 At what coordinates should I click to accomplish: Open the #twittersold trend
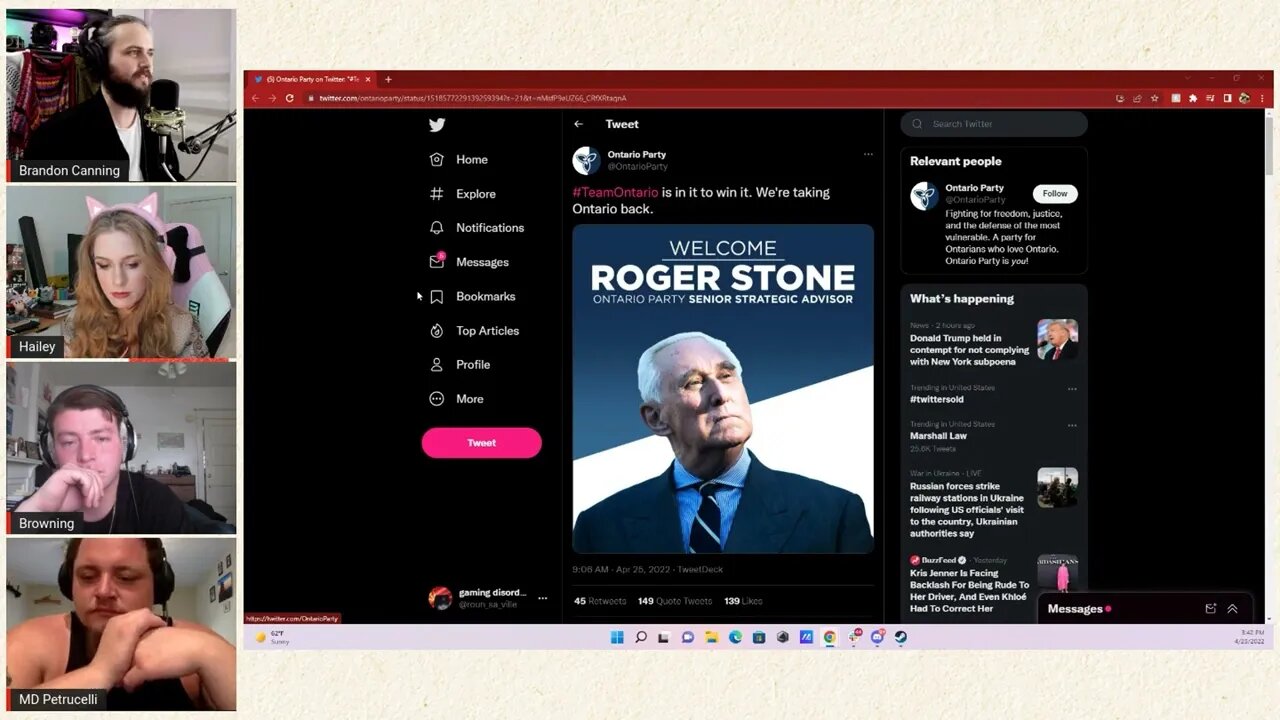coord(937,399)
